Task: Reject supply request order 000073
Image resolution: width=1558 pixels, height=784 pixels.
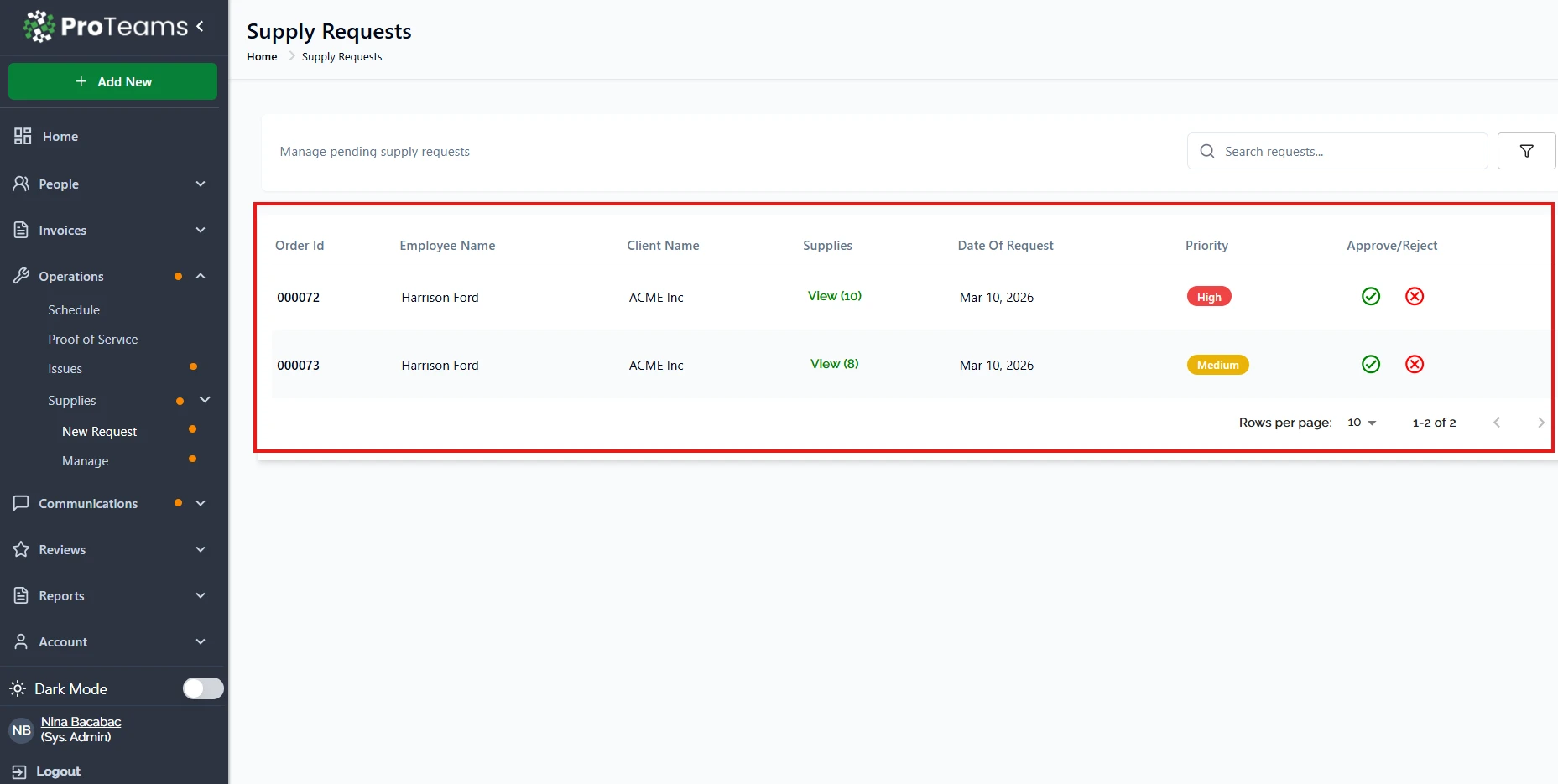Action: (x=1414, y=364)
